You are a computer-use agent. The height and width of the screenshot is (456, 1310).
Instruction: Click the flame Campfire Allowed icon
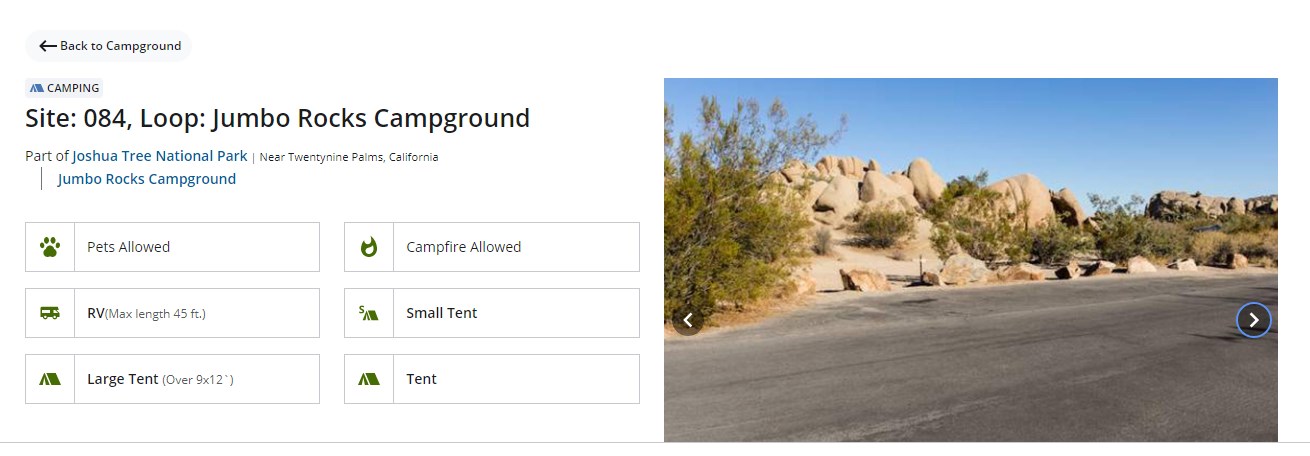pyautogui.click(x=369, y=247)
